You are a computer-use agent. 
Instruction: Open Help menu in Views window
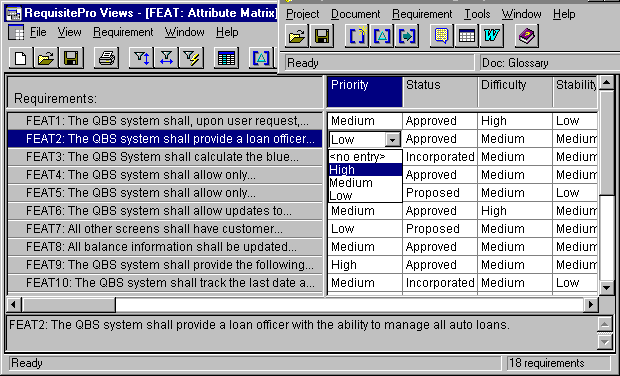[x=227, y=32]
